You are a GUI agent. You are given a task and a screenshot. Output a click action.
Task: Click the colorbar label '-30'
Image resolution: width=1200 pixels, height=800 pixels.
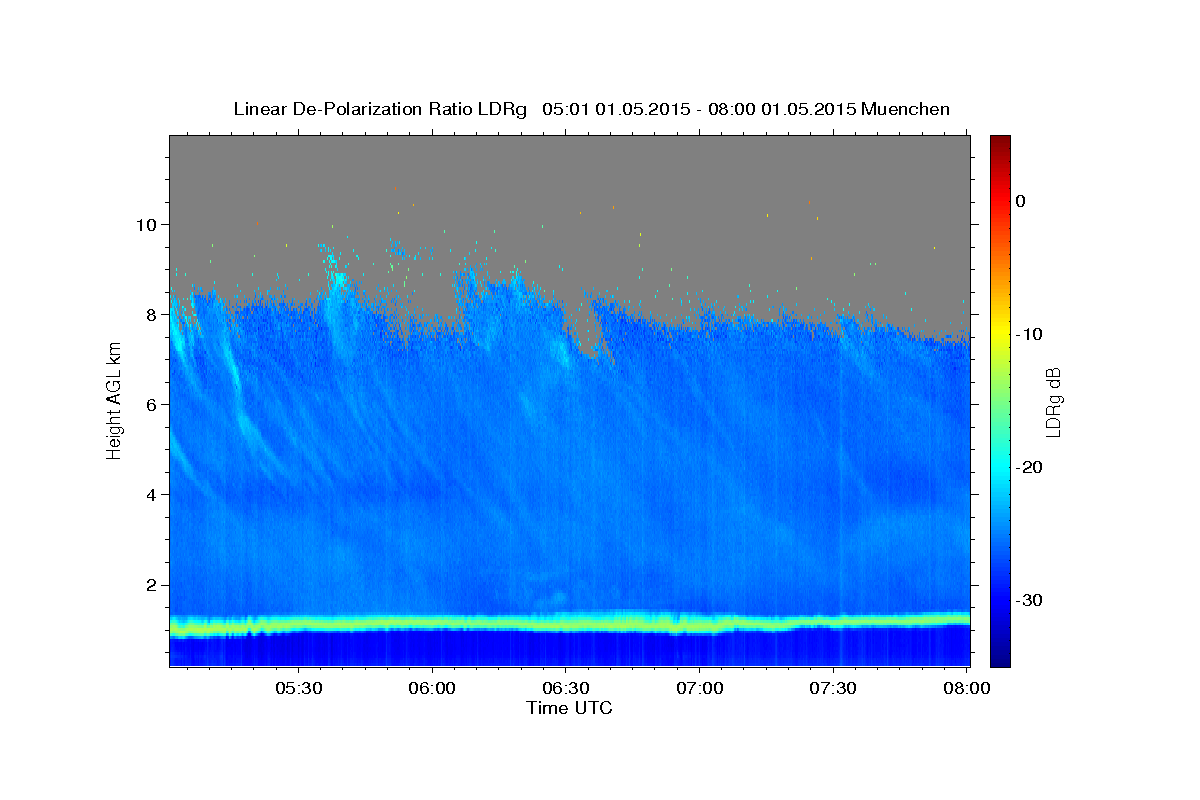point(1031,600)
